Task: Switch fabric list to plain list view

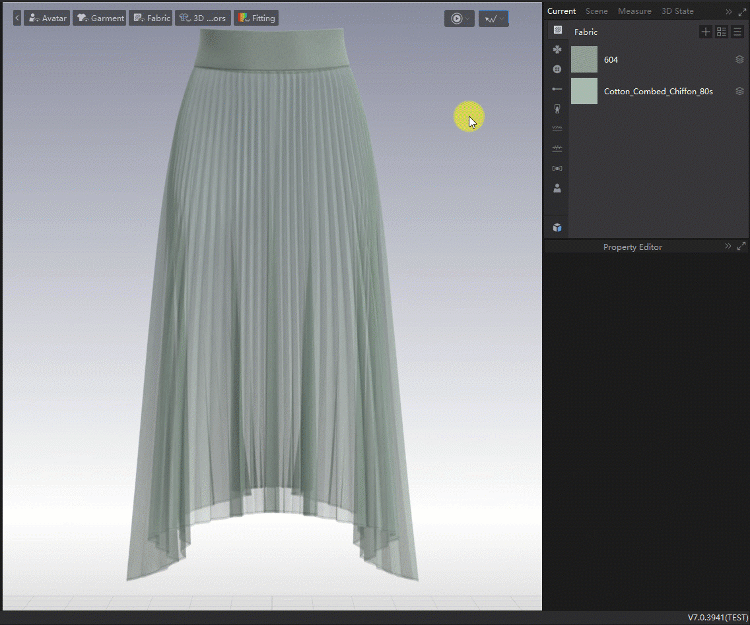Action: pos(737,32)
